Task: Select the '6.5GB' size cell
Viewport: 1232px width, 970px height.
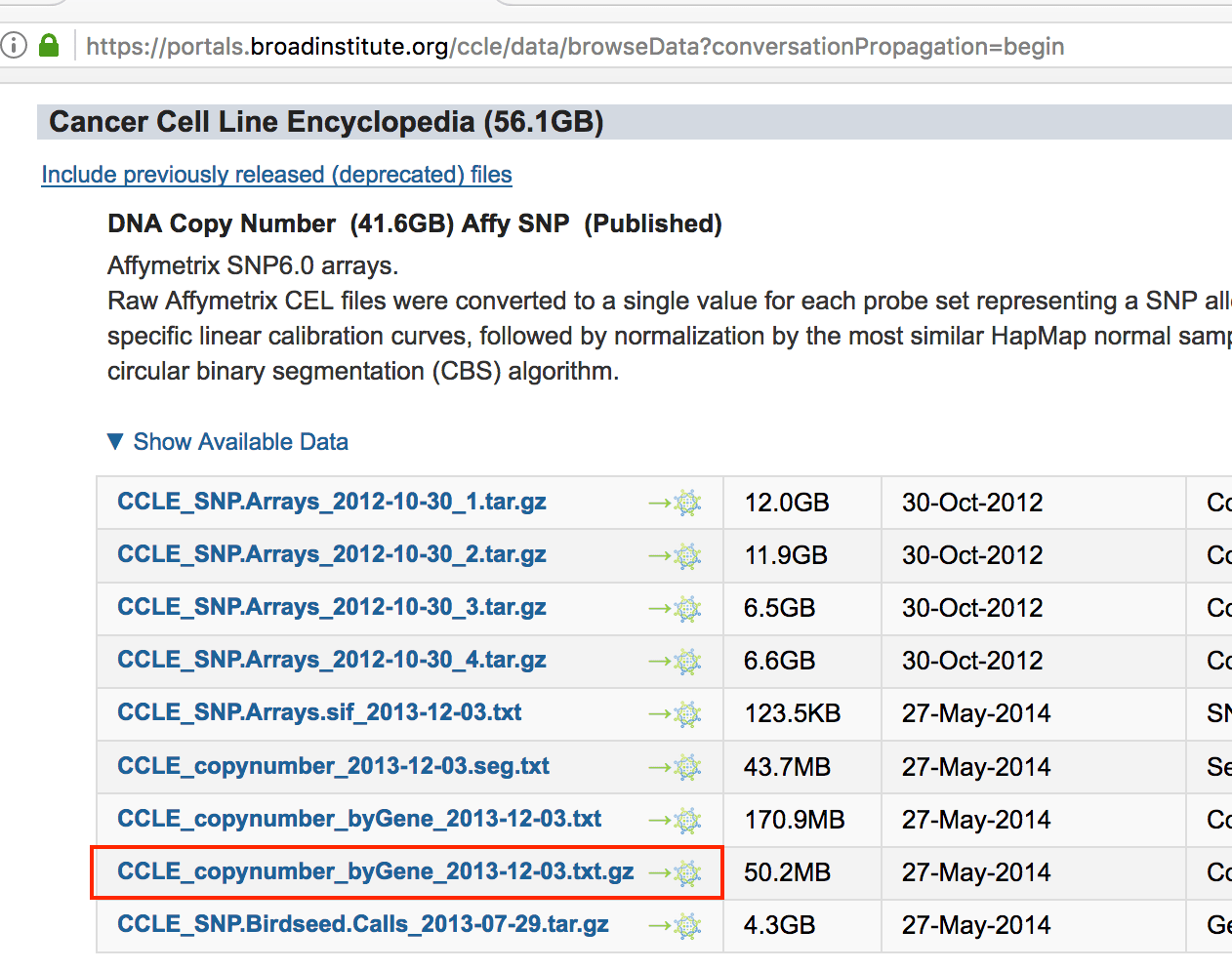Action: (801, 608)
